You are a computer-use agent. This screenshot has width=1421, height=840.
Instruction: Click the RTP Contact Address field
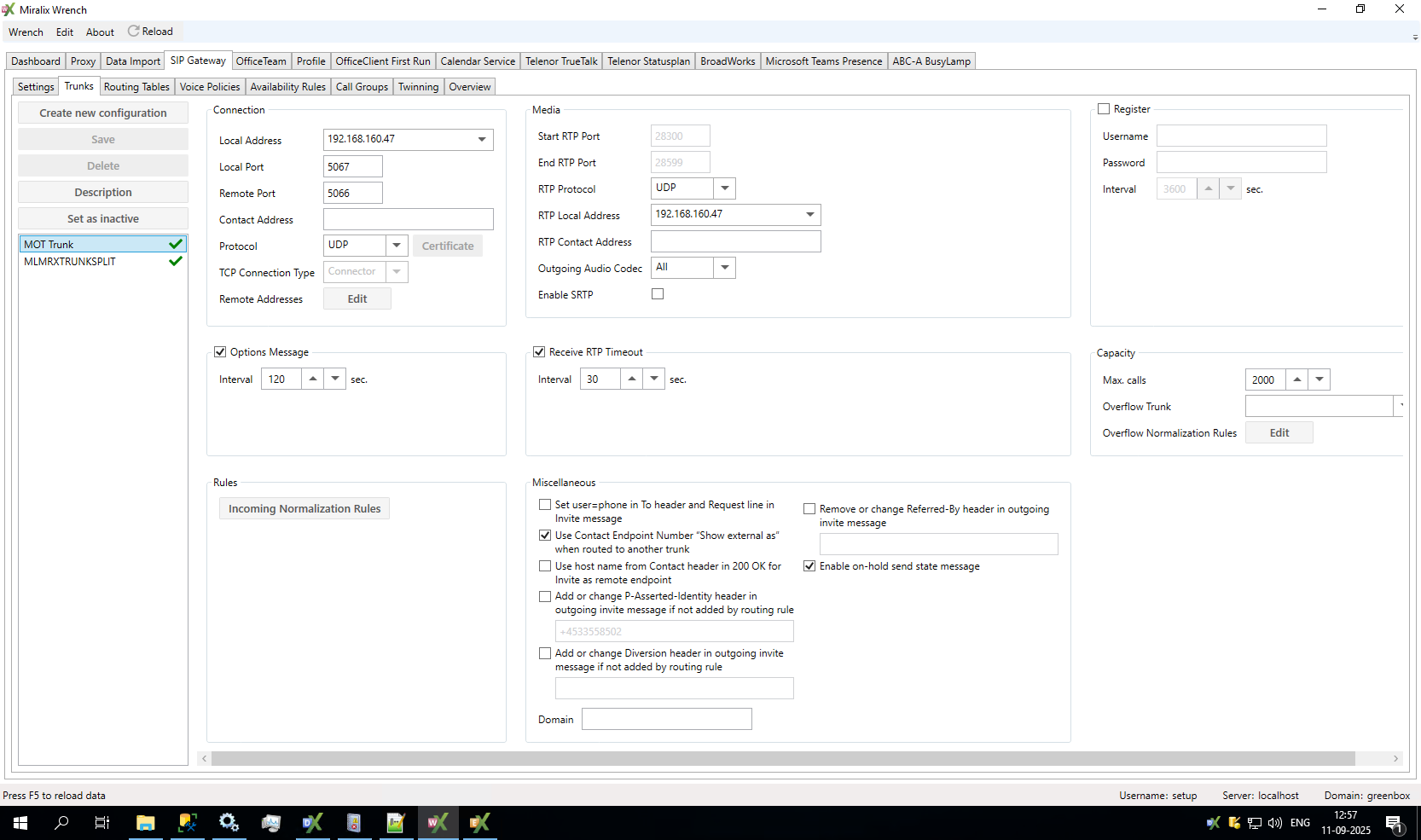[736, 241]
